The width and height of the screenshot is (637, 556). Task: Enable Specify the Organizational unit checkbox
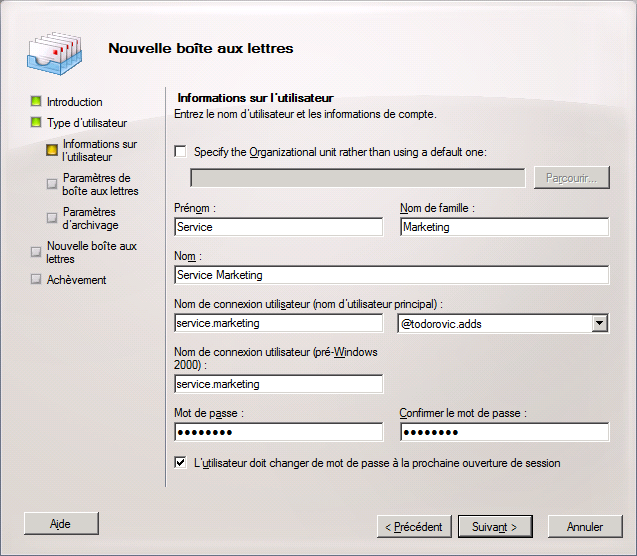coord(180,152)
